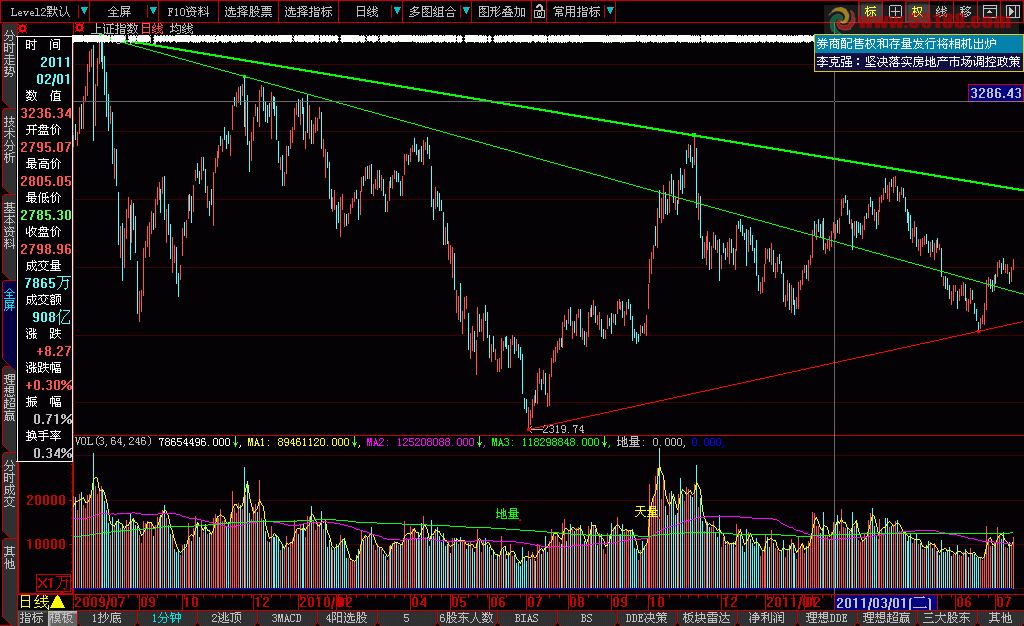Toggle the 标 indicator marker button

[x=871, y=12]
